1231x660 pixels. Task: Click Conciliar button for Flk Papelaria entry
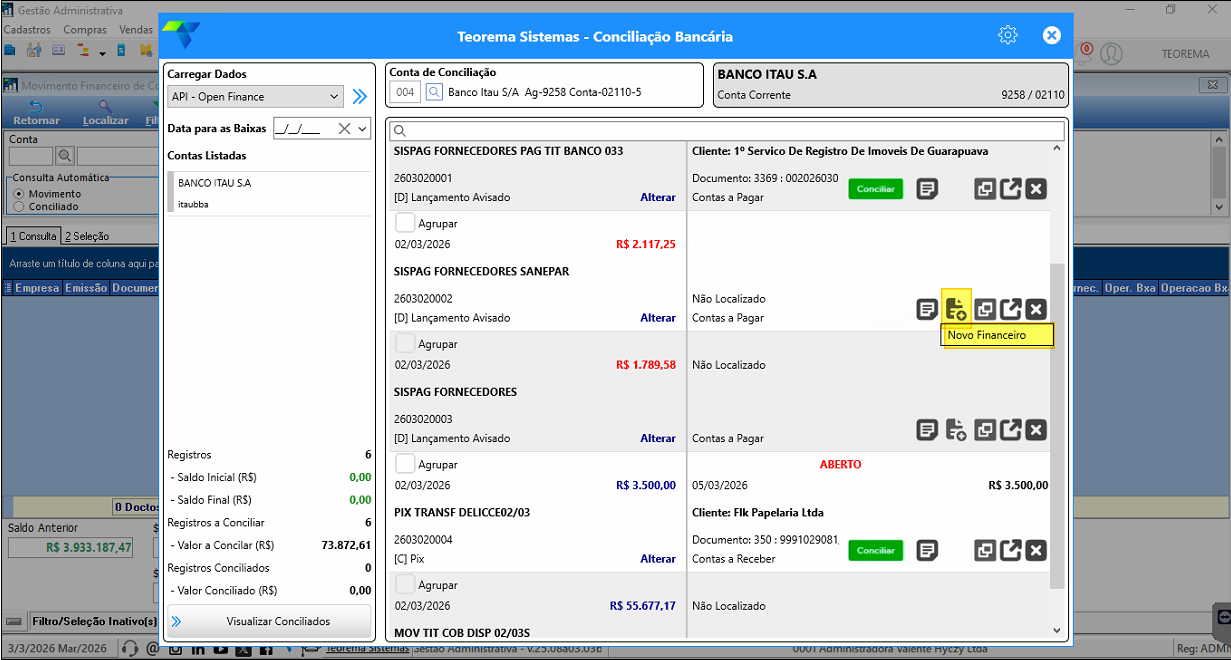pyautogui.click(x=875, y=550)
